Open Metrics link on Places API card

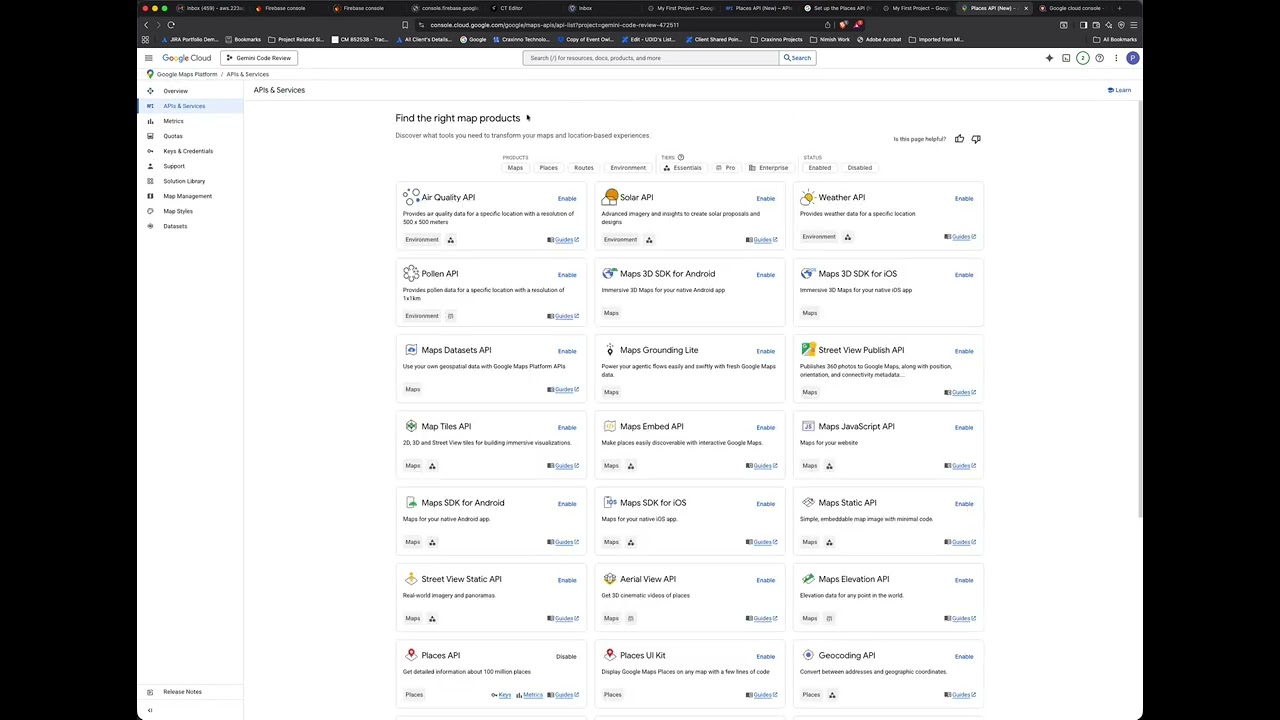(530, 695)
